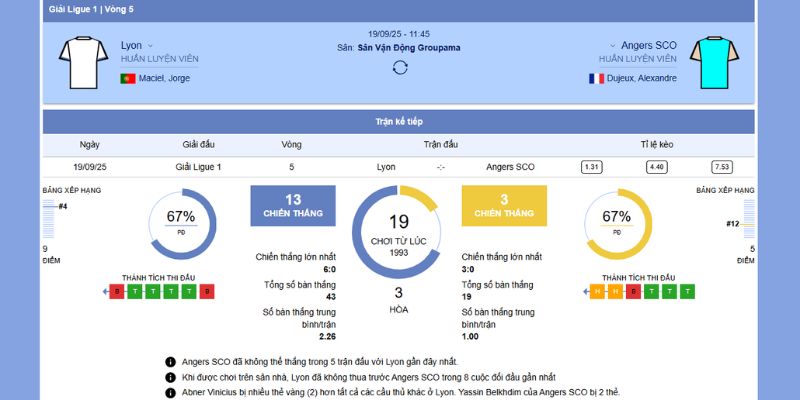Click the first red B badge in Lyon's form
Viewport: 800px width, 400px height.
[118, 292]
